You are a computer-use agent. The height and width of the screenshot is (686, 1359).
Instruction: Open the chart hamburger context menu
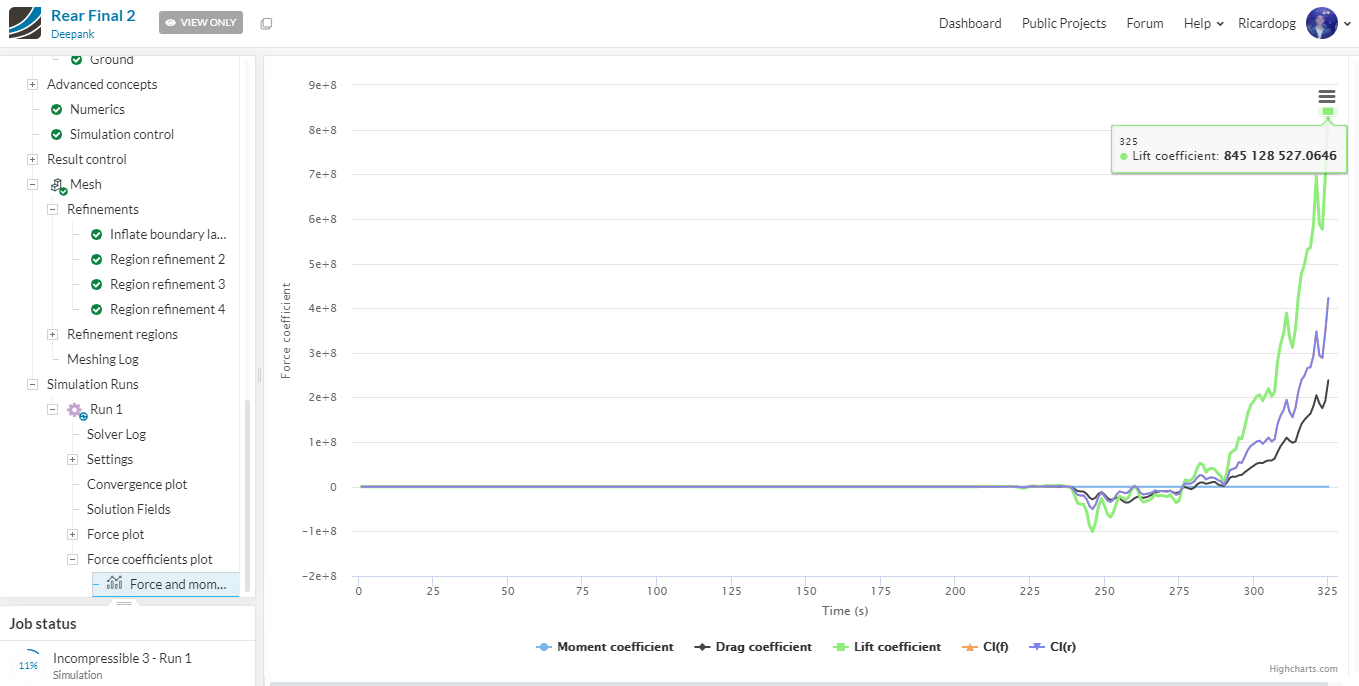pos(1327,96)
